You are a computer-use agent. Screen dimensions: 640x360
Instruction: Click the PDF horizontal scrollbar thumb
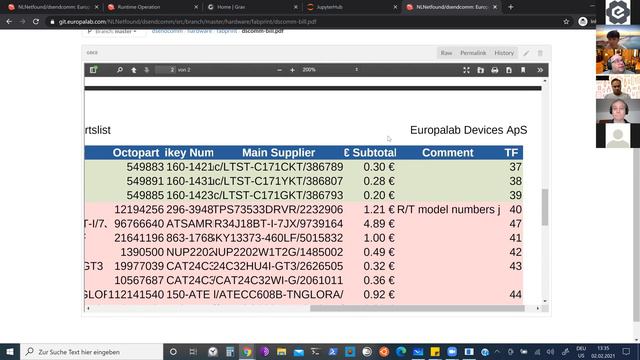(417, 308)
